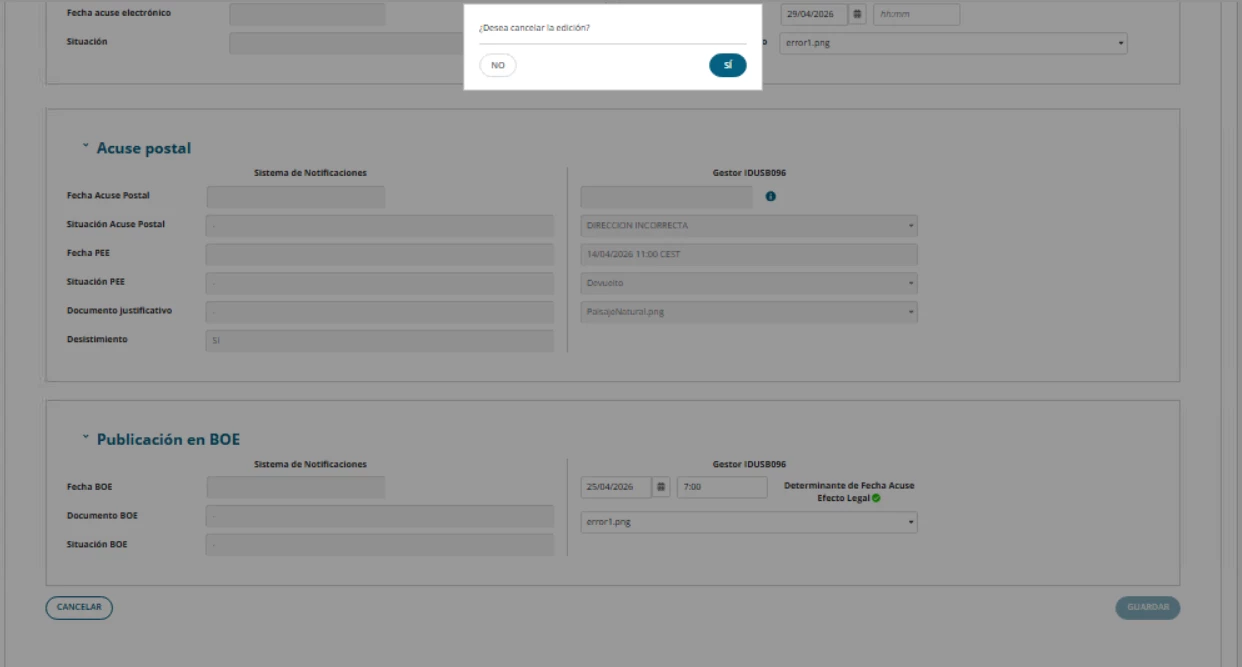Click the 29/04/2026 date field
This screenshot has width=1242, height=667.
click(x=815, y=14)
